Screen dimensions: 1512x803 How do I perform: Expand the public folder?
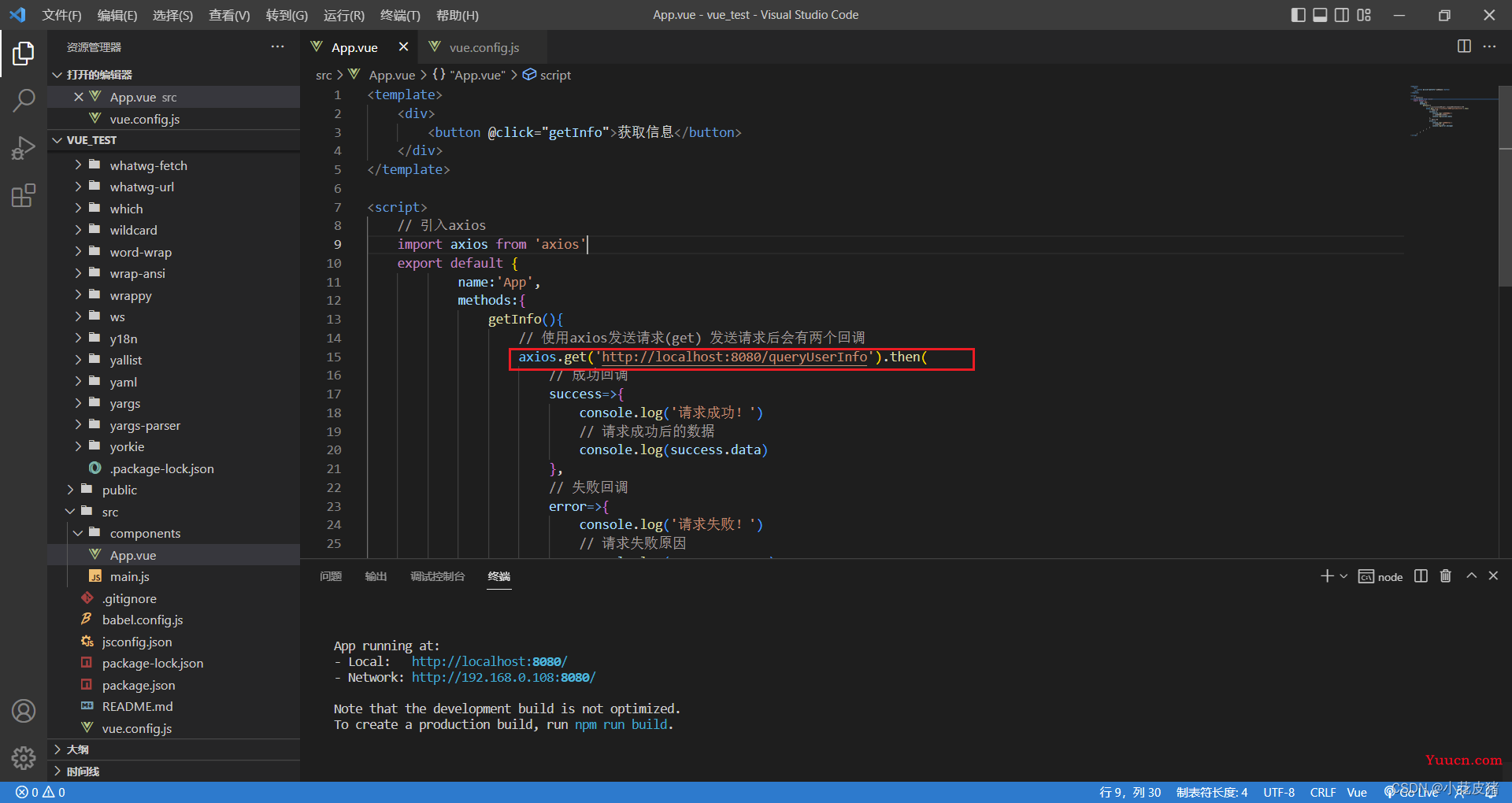tap(173, 490)
